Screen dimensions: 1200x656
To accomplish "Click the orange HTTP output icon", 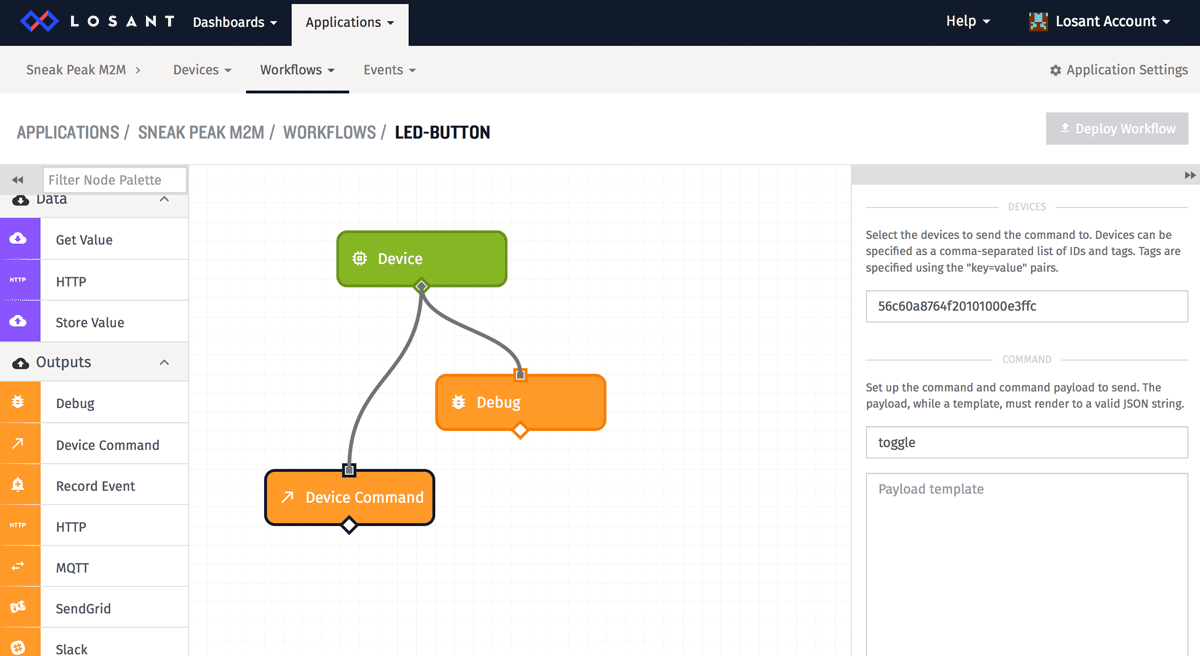I will 18,526.
